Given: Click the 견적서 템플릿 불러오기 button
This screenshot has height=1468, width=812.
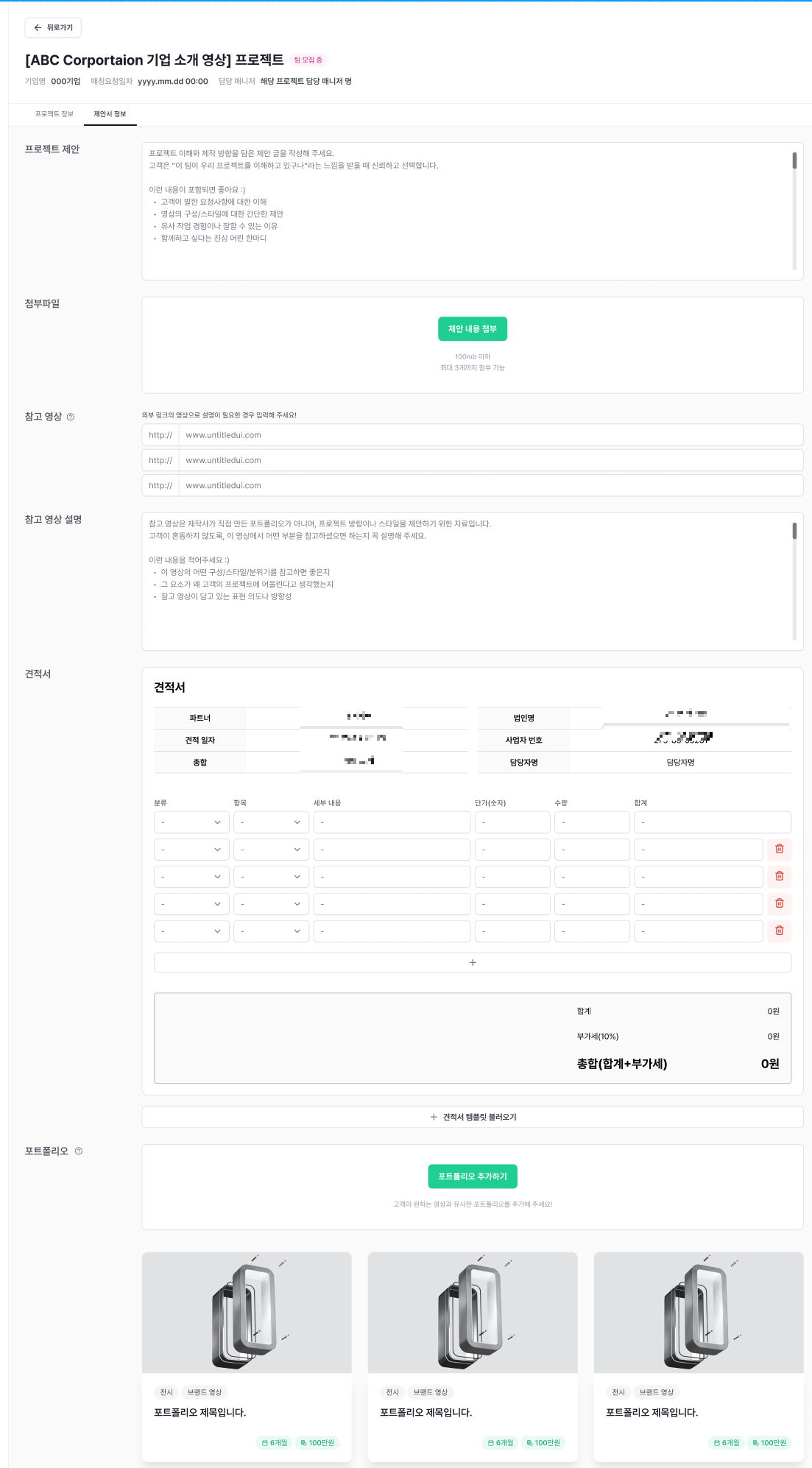Looking at the screenshot, I should pos(473,1117).
